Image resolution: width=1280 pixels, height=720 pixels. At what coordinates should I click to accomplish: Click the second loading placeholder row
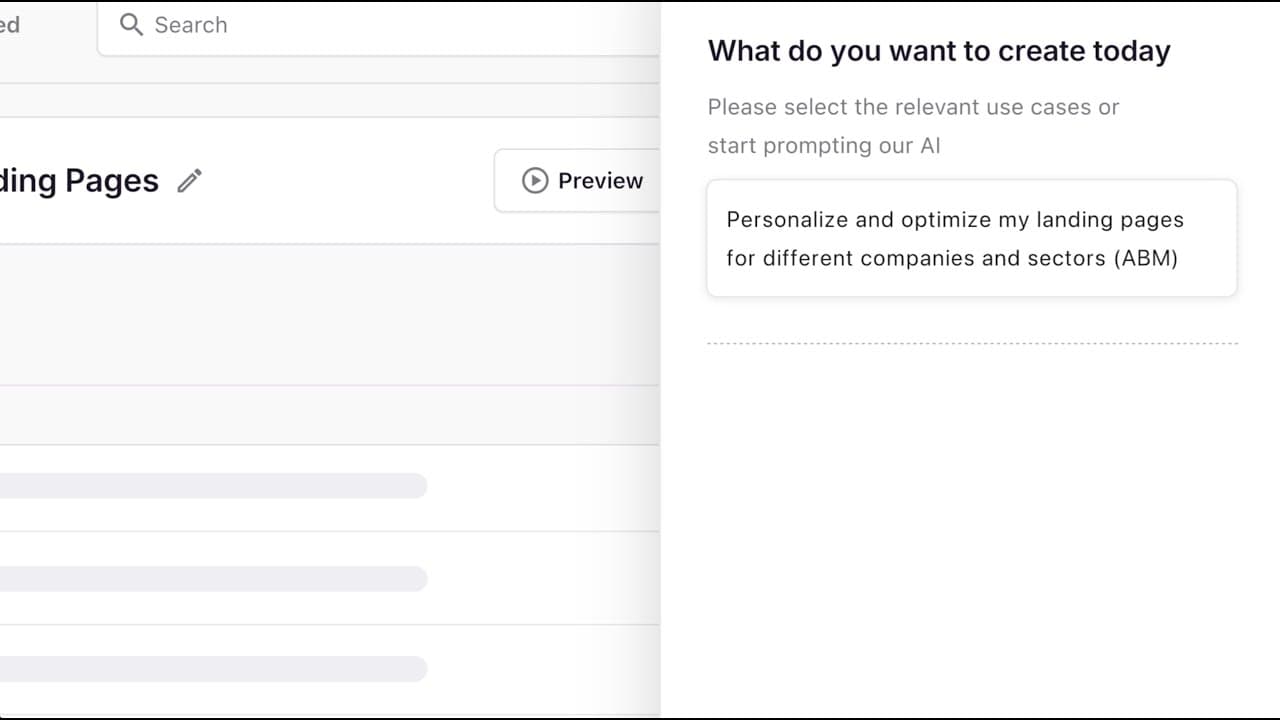click(210, 579)
